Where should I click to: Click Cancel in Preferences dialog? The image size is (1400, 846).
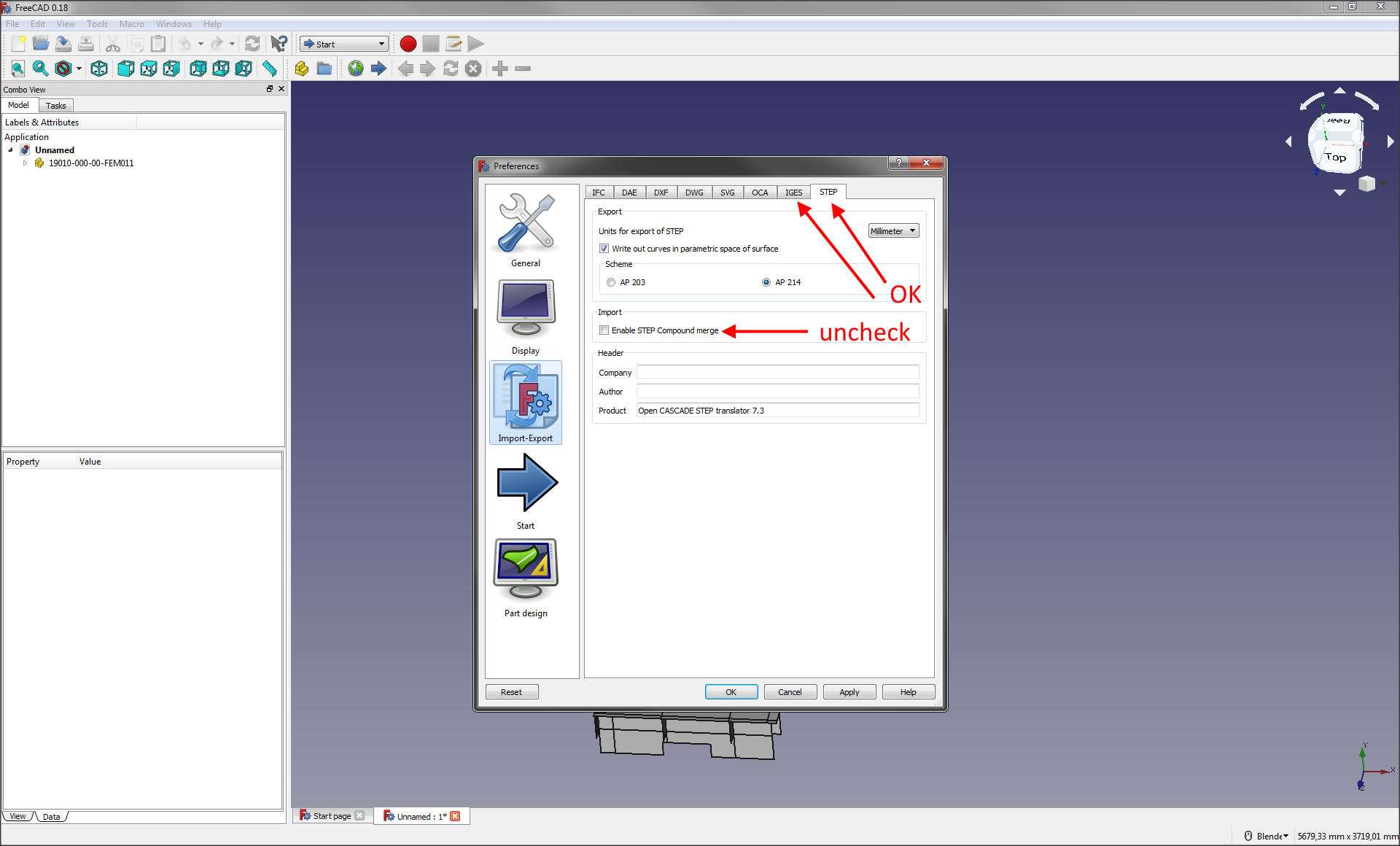790,692
